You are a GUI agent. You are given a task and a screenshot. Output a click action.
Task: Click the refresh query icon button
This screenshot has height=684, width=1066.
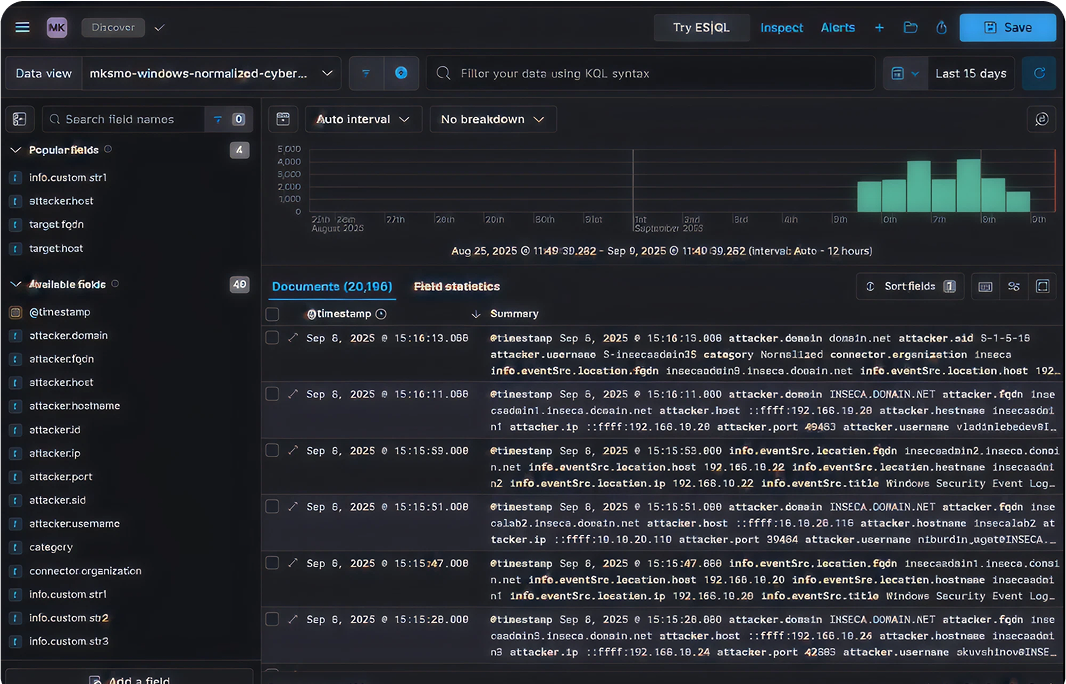tap(1039, 73)
